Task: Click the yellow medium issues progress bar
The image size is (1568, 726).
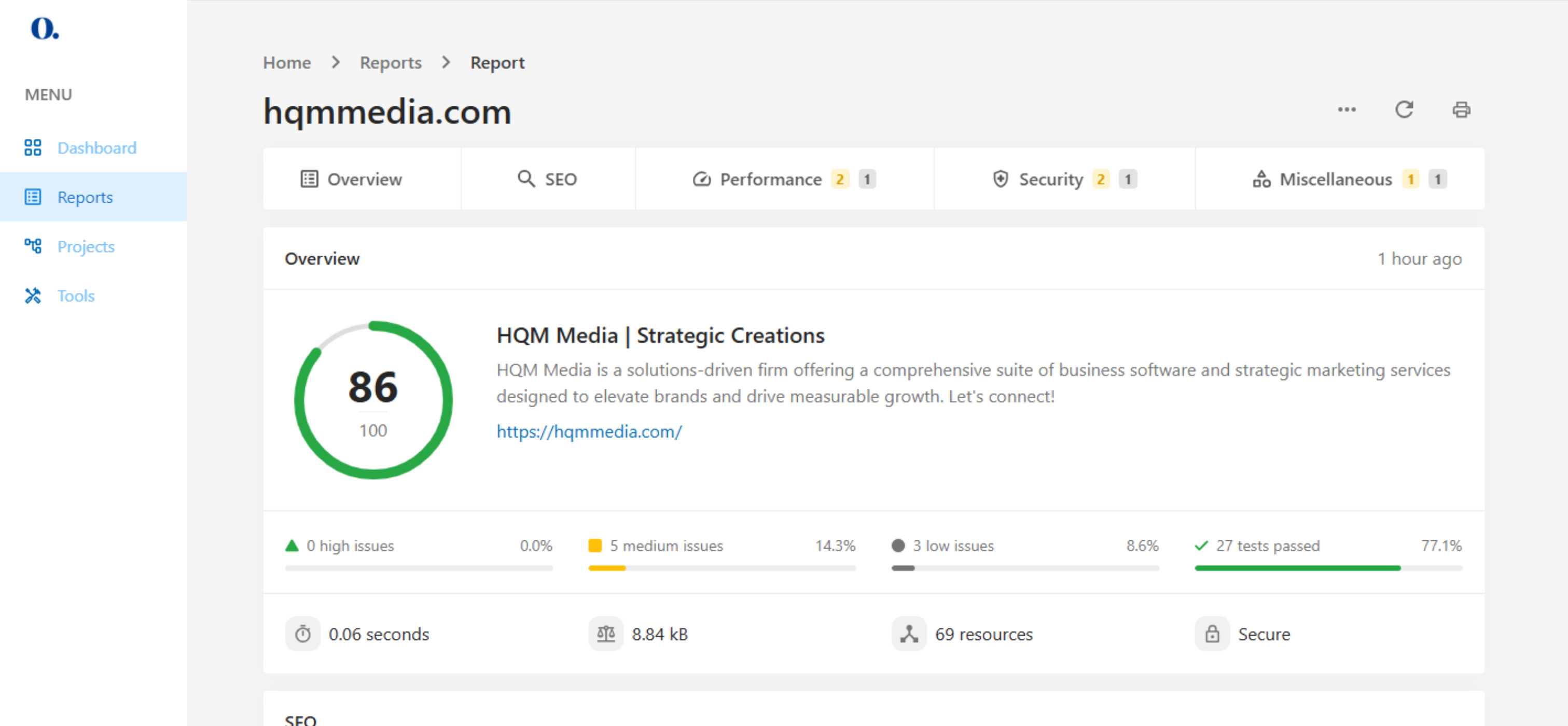Action: 722,568
